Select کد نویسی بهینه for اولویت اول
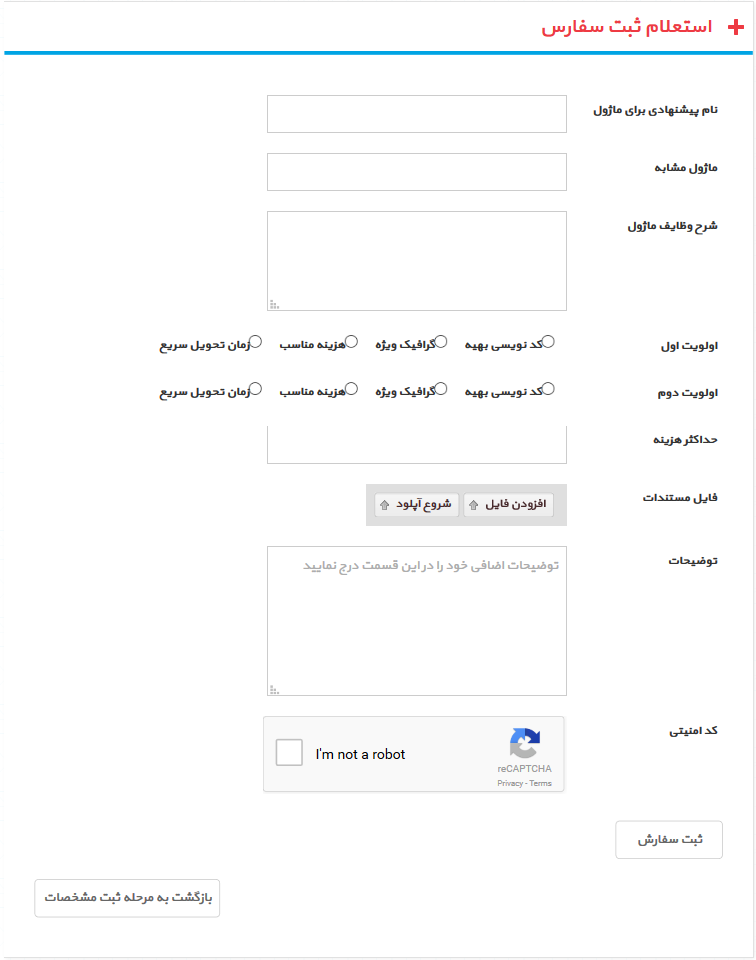This screenshot has height=960, width=756. point(548,342)
